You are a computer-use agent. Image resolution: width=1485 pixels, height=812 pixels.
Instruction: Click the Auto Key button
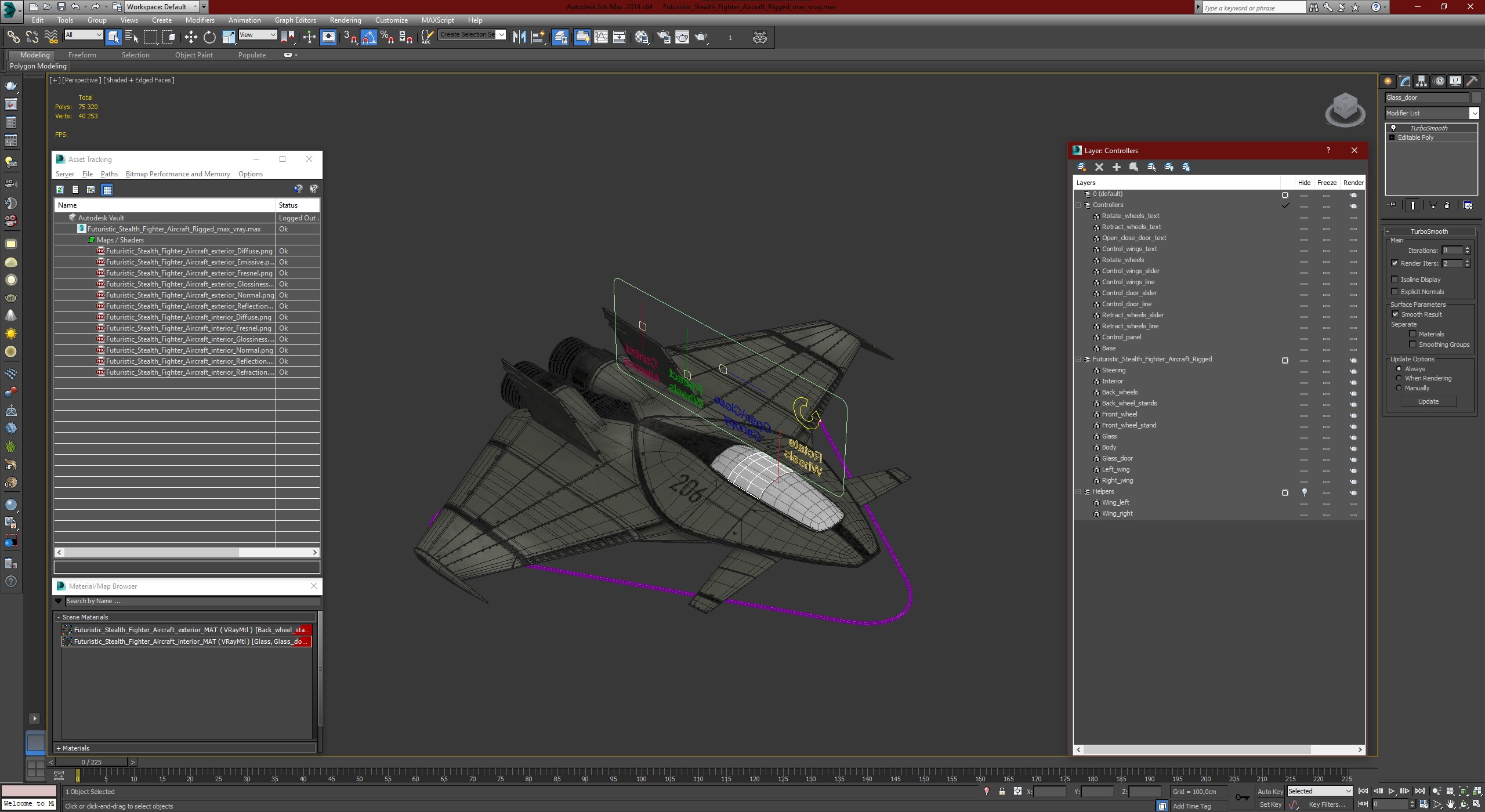point(1270,792)
